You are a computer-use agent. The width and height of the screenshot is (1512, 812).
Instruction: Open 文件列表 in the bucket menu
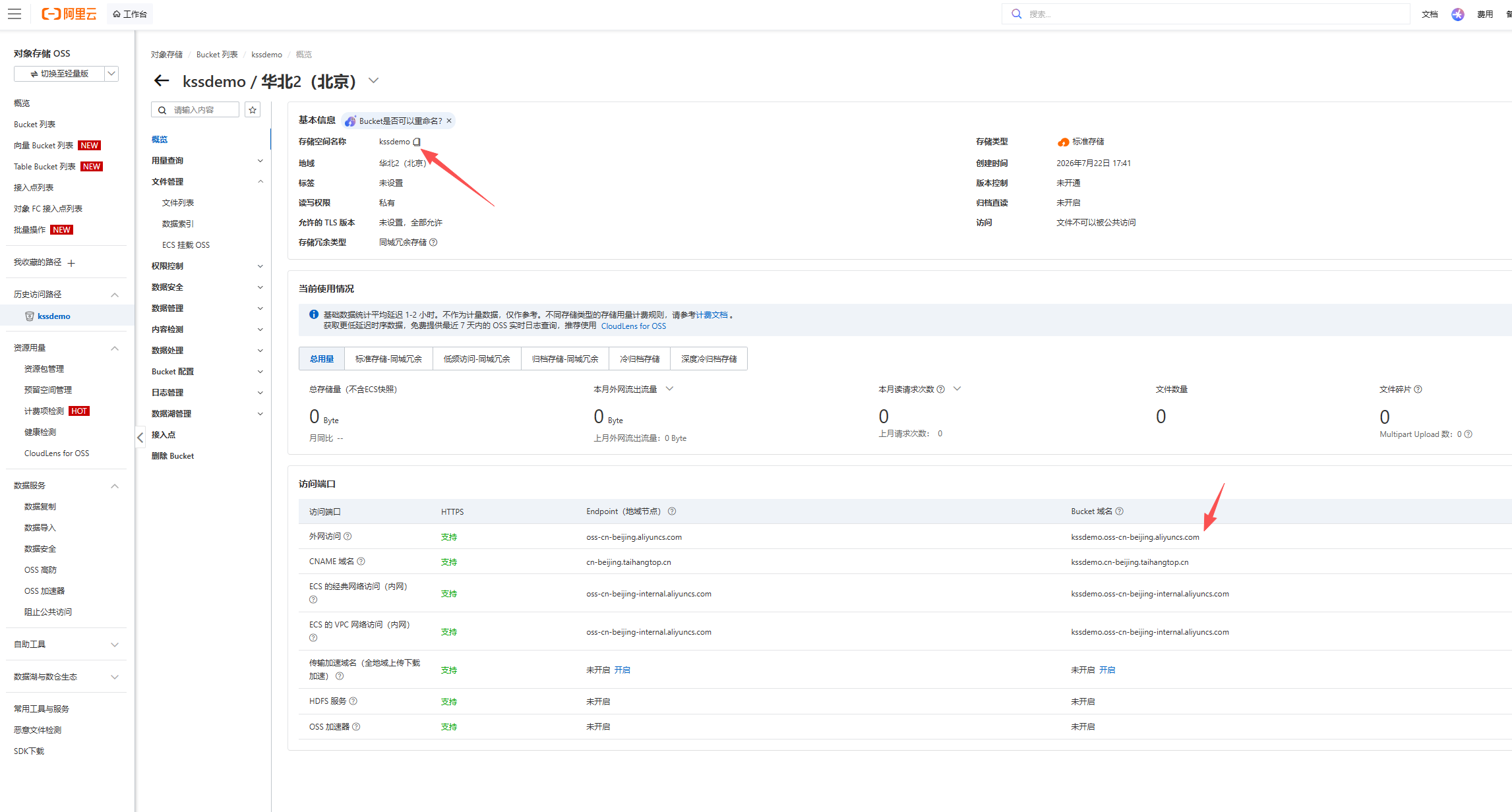click(x=178, y=203)
